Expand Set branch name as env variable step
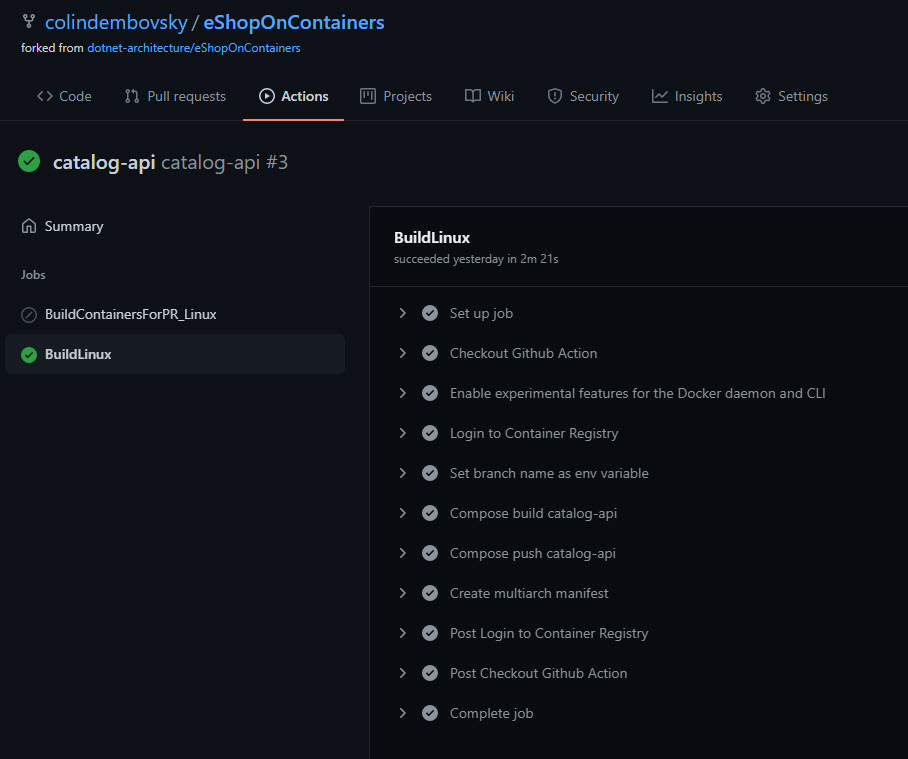 [x=402, y=473]
